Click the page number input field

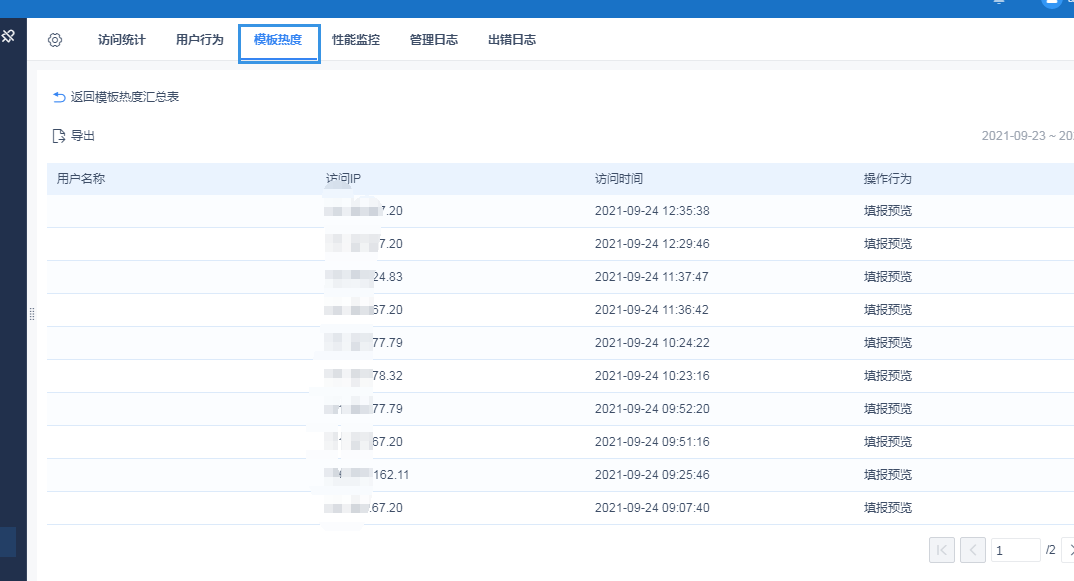(1016, 550)
